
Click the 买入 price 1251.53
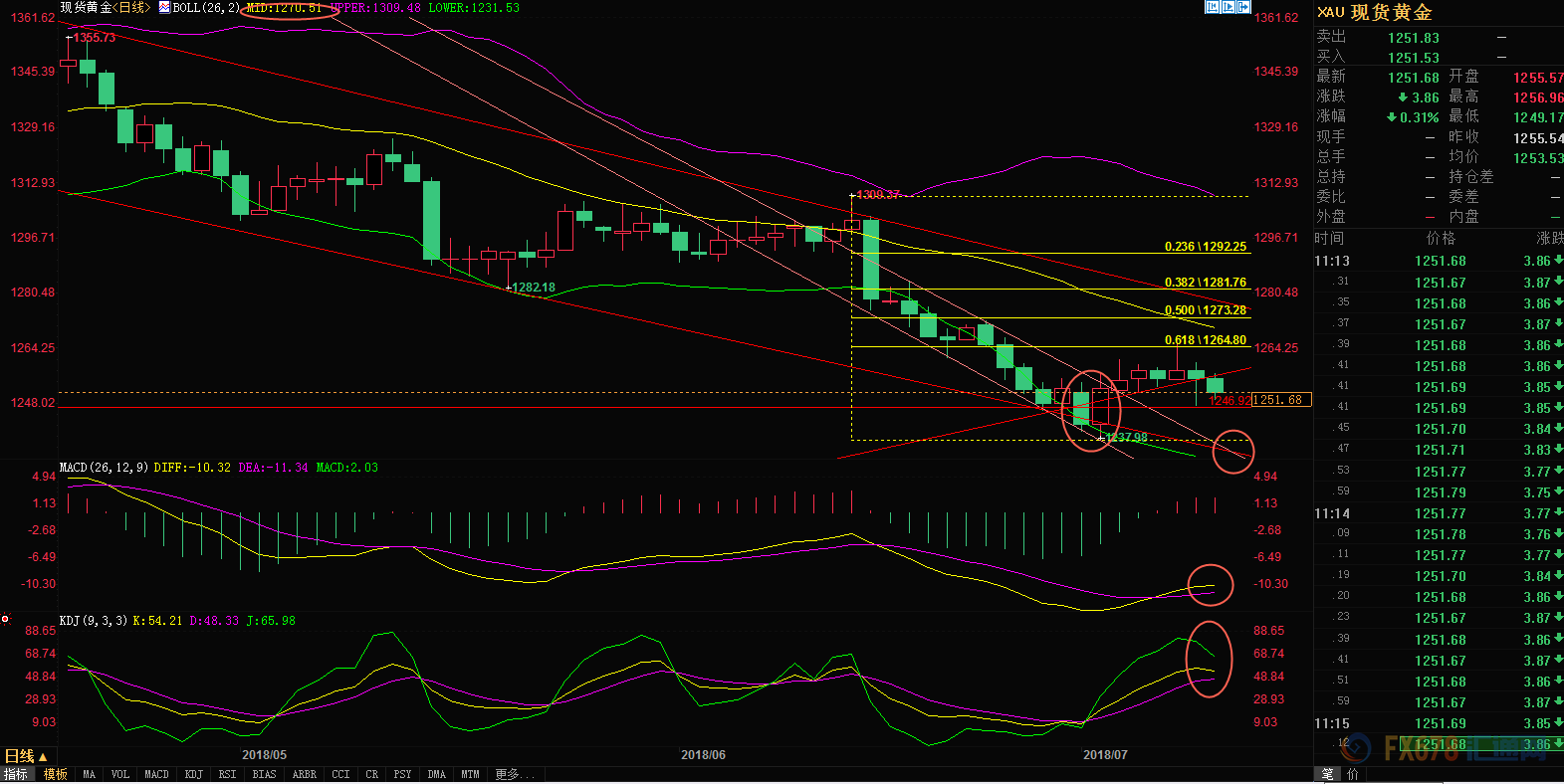point(1414,58)
